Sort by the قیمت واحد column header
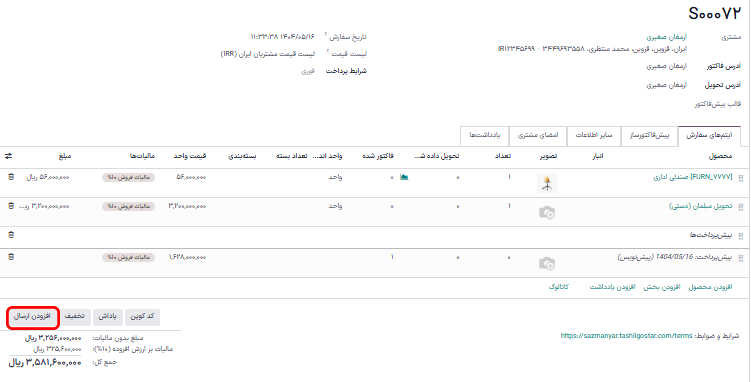 pos(190,156)
